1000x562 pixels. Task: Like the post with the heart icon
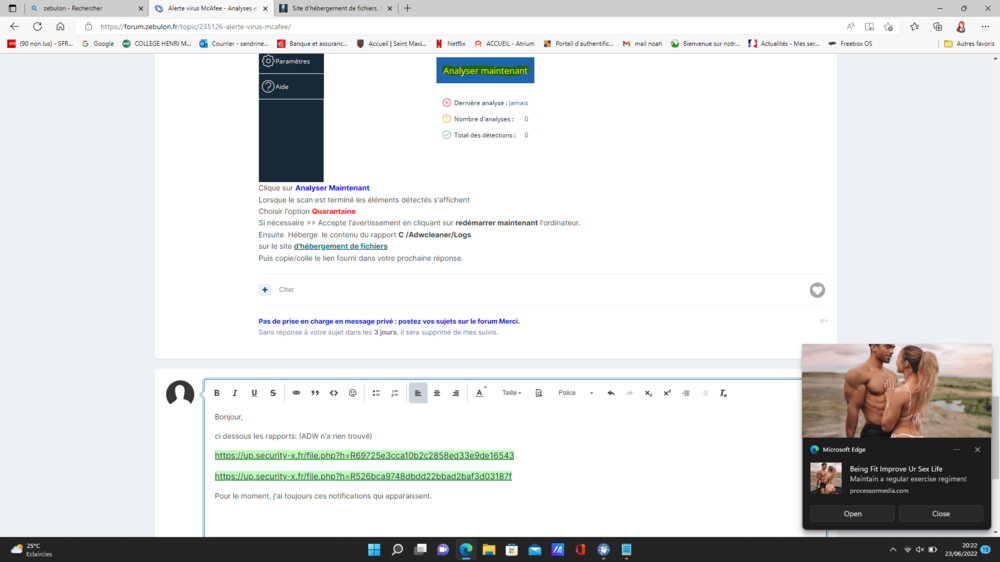817,290
